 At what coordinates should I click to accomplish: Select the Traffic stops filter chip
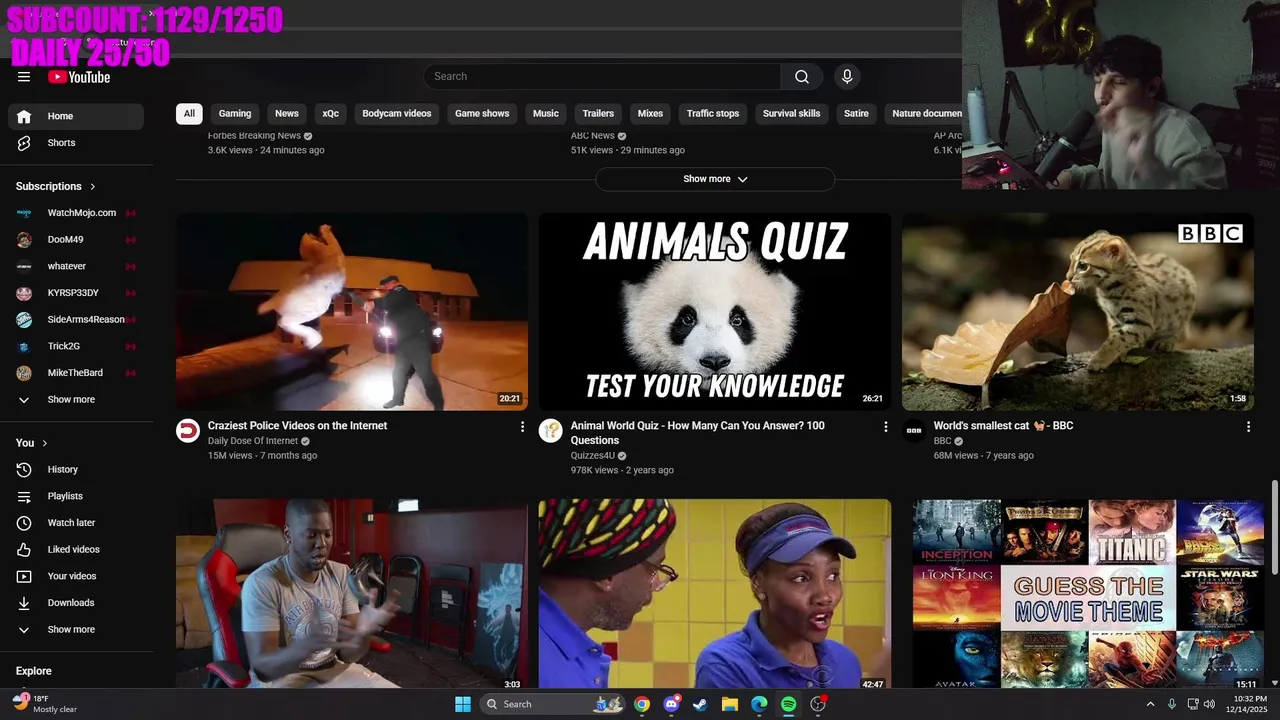tap(713, 113)
